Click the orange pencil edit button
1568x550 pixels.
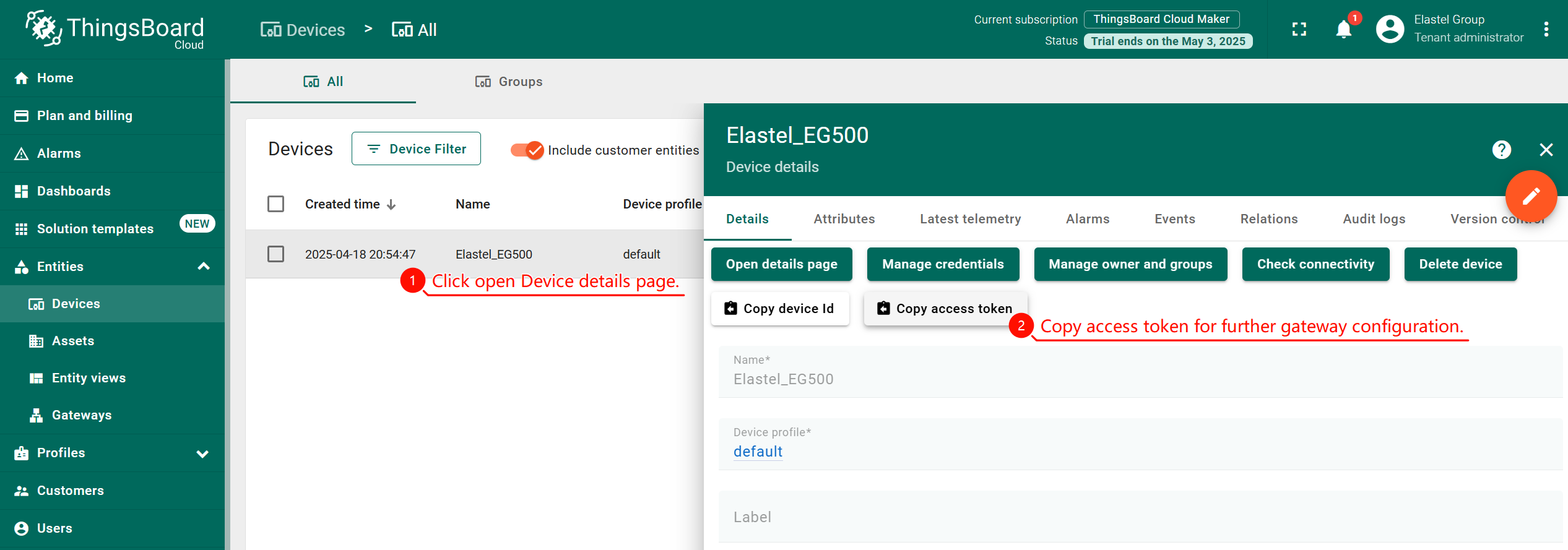[x=1531, y=196]
